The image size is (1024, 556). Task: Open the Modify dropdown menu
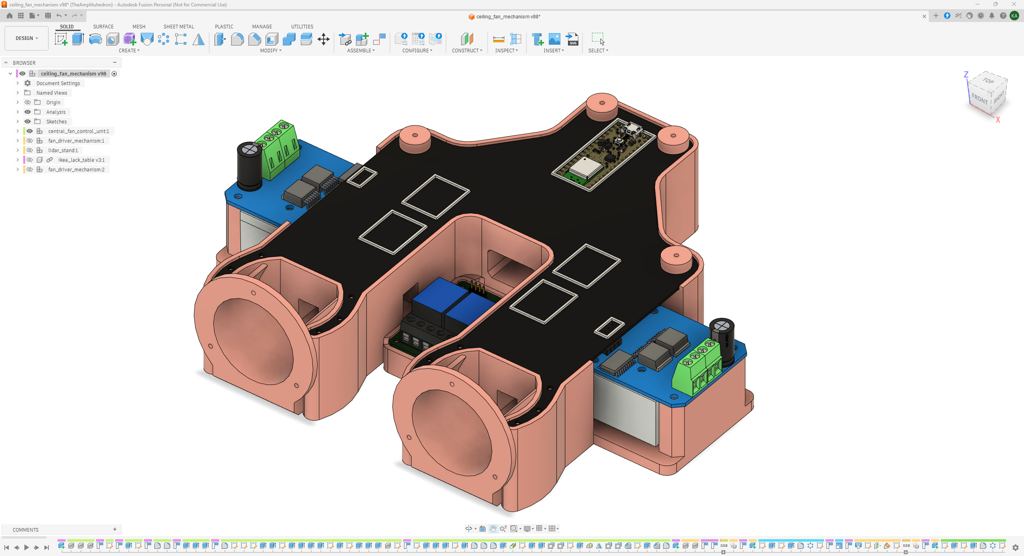point(271,50)
